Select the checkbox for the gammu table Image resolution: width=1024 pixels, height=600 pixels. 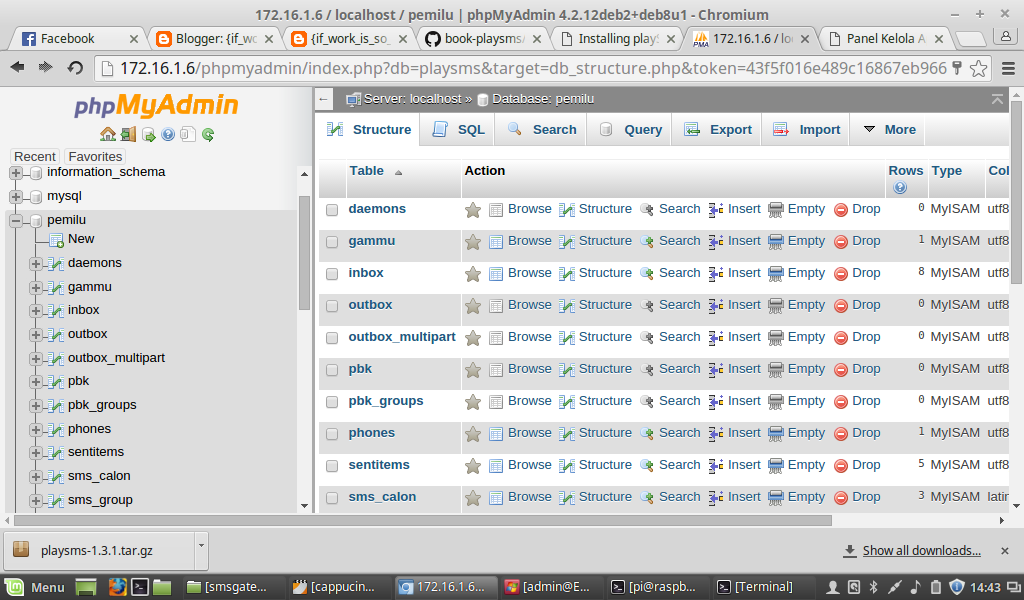coord(331,240)
